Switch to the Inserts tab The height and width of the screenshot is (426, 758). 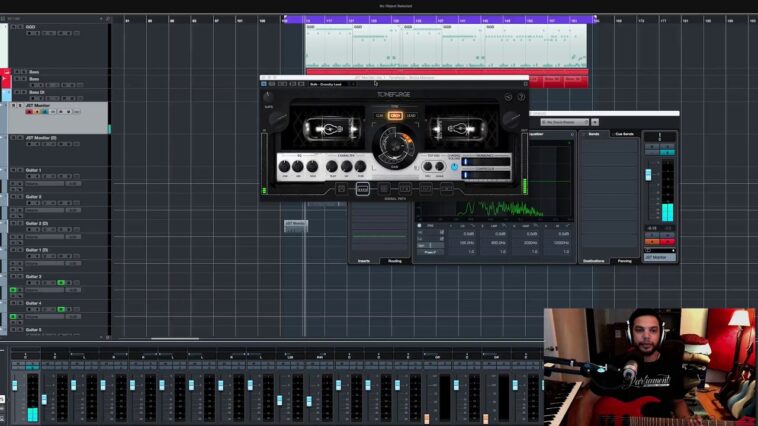(364, 261)
